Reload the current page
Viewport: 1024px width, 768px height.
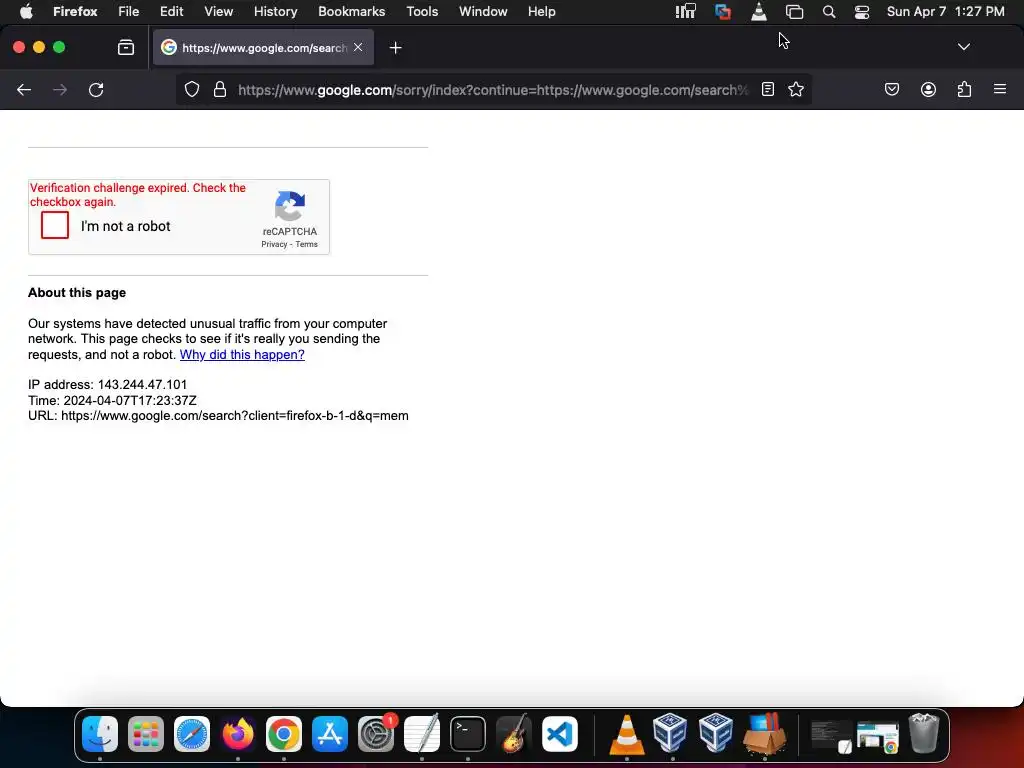(x=96, y=89)
